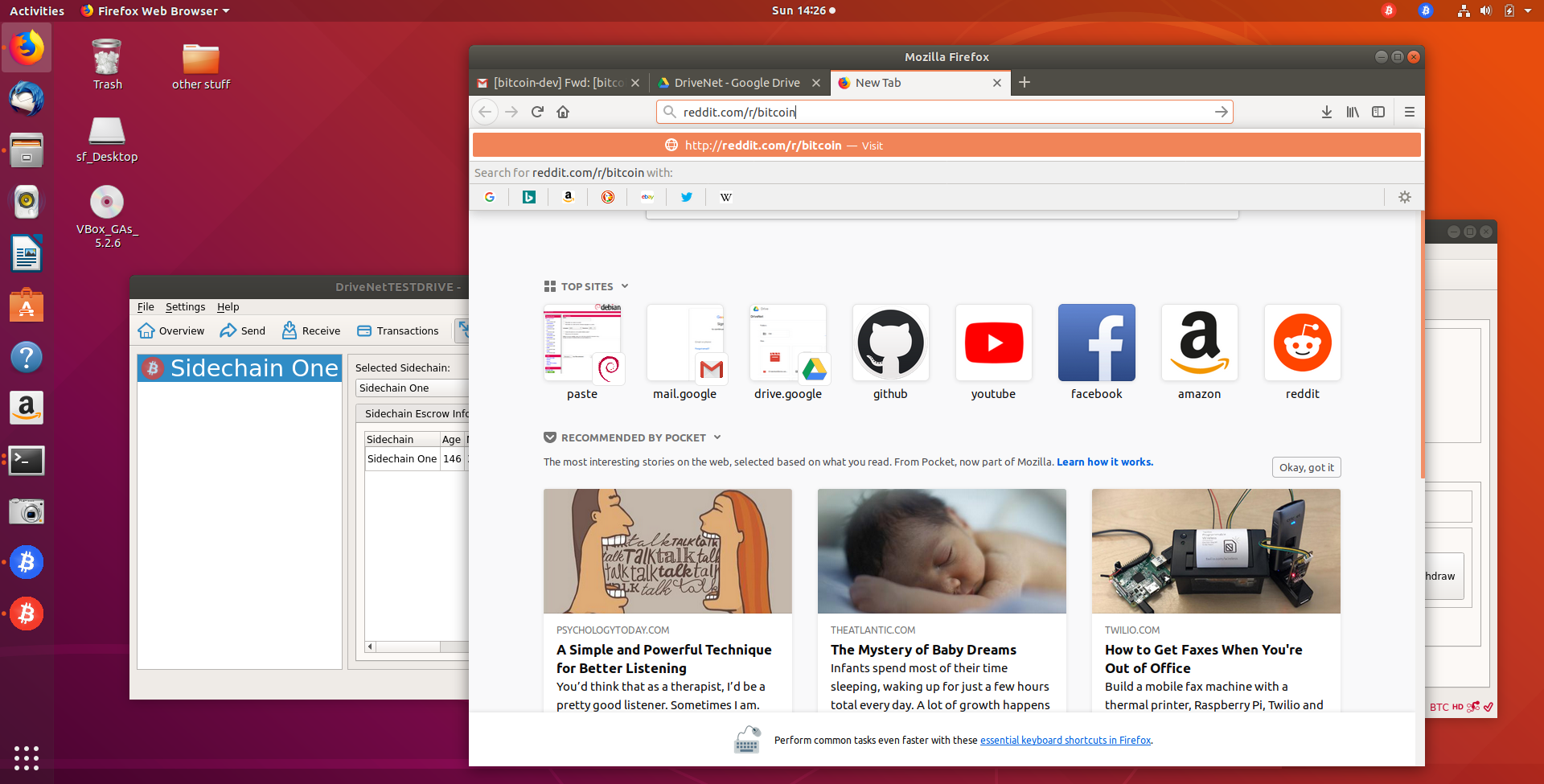Click the Okay, got it button
Viewport: 1544px width, 784px height.
point(1306,467)
